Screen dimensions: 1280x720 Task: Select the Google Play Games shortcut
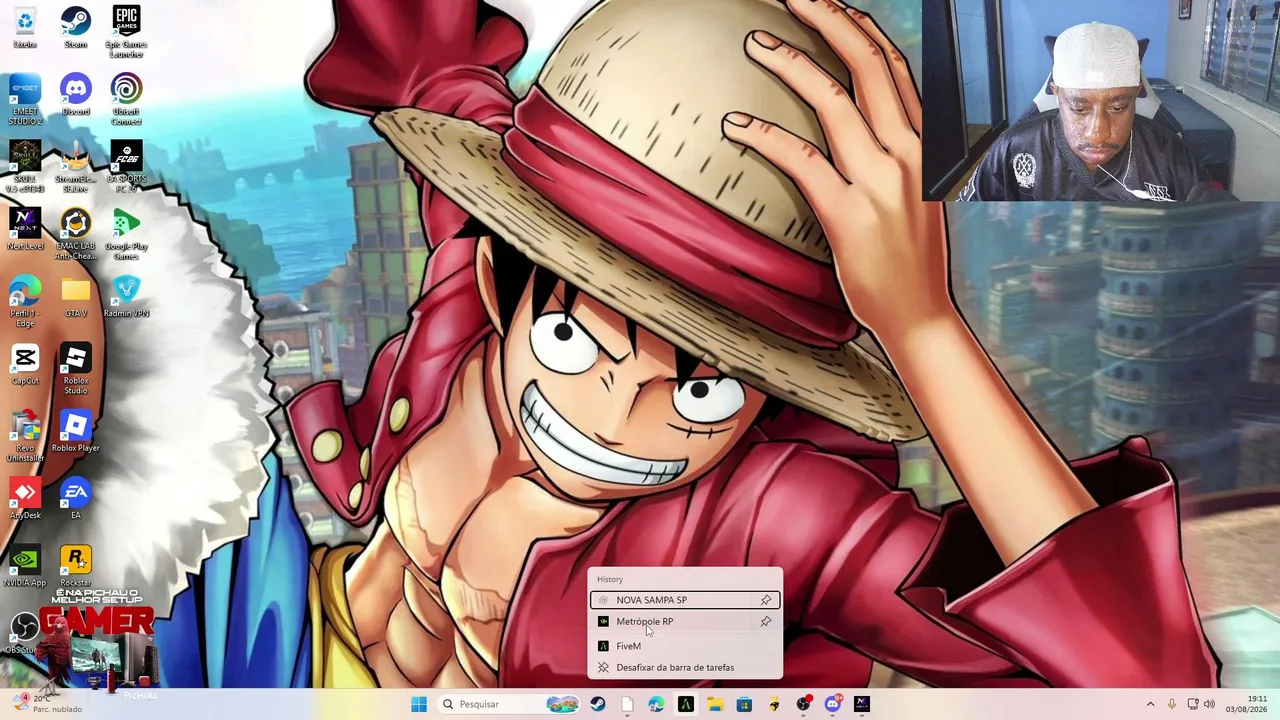126,234
